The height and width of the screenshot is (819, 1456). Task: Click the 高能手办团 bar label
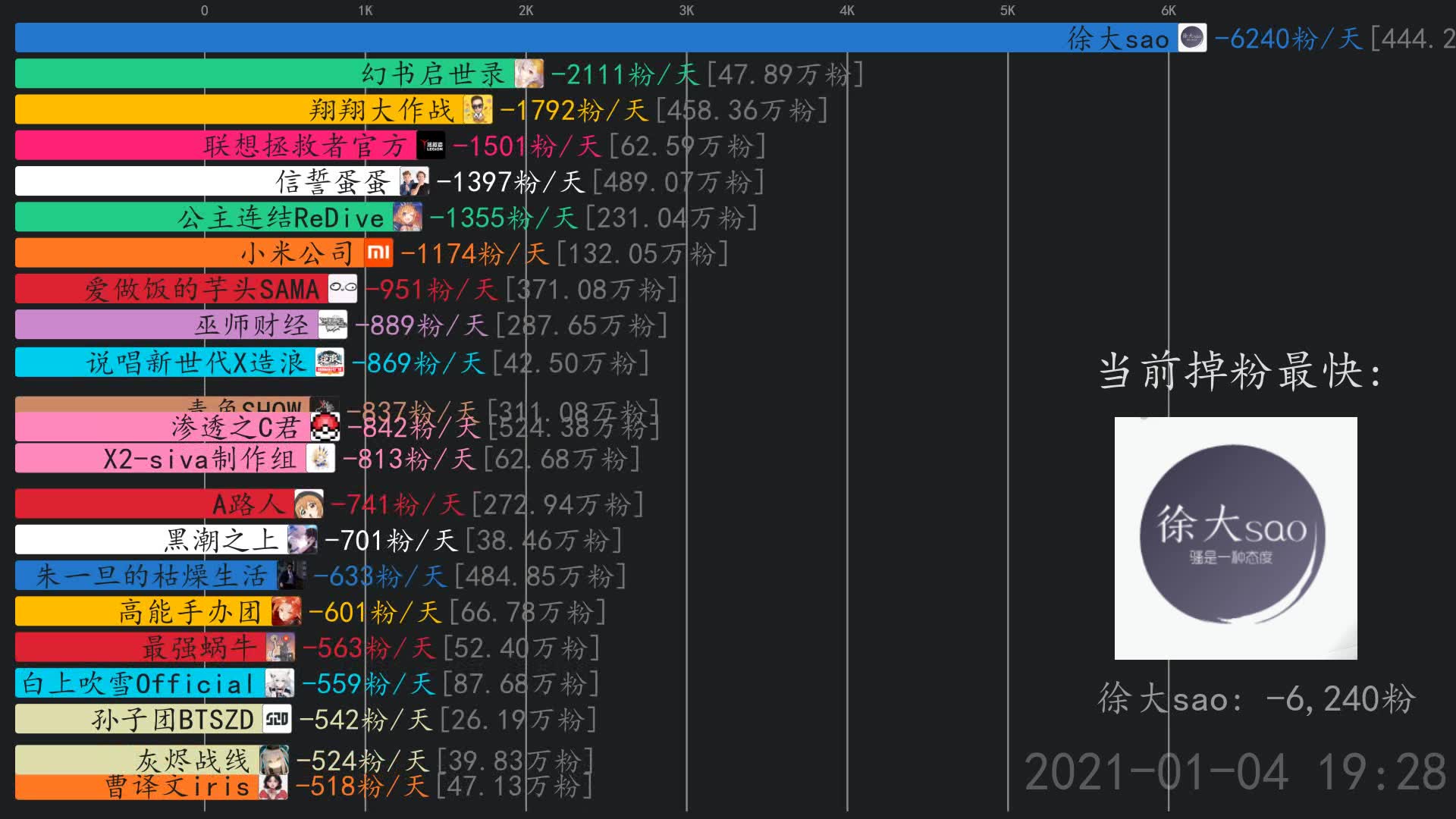click(190, 612)
